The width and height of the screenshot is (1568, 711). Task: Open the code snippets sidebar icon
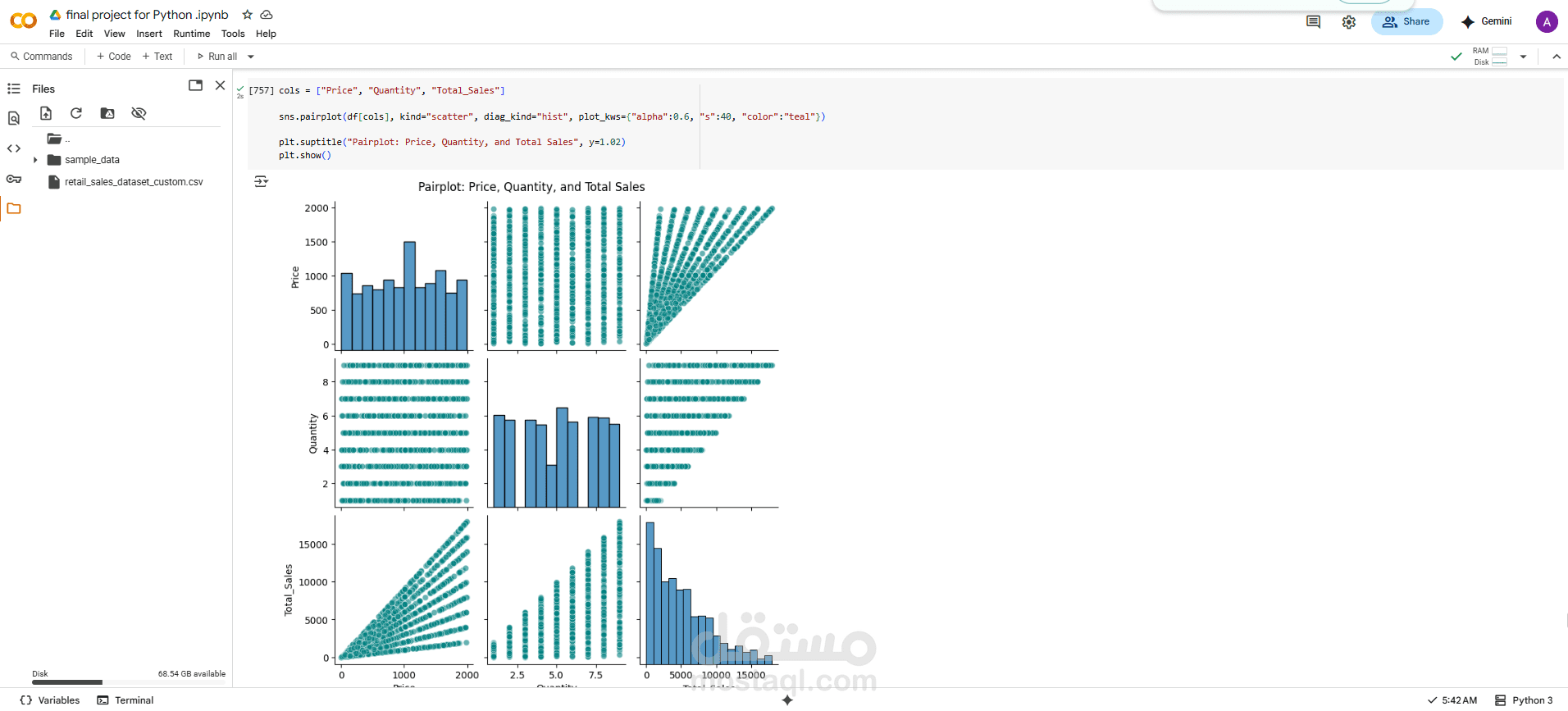(x=14, y=148)
